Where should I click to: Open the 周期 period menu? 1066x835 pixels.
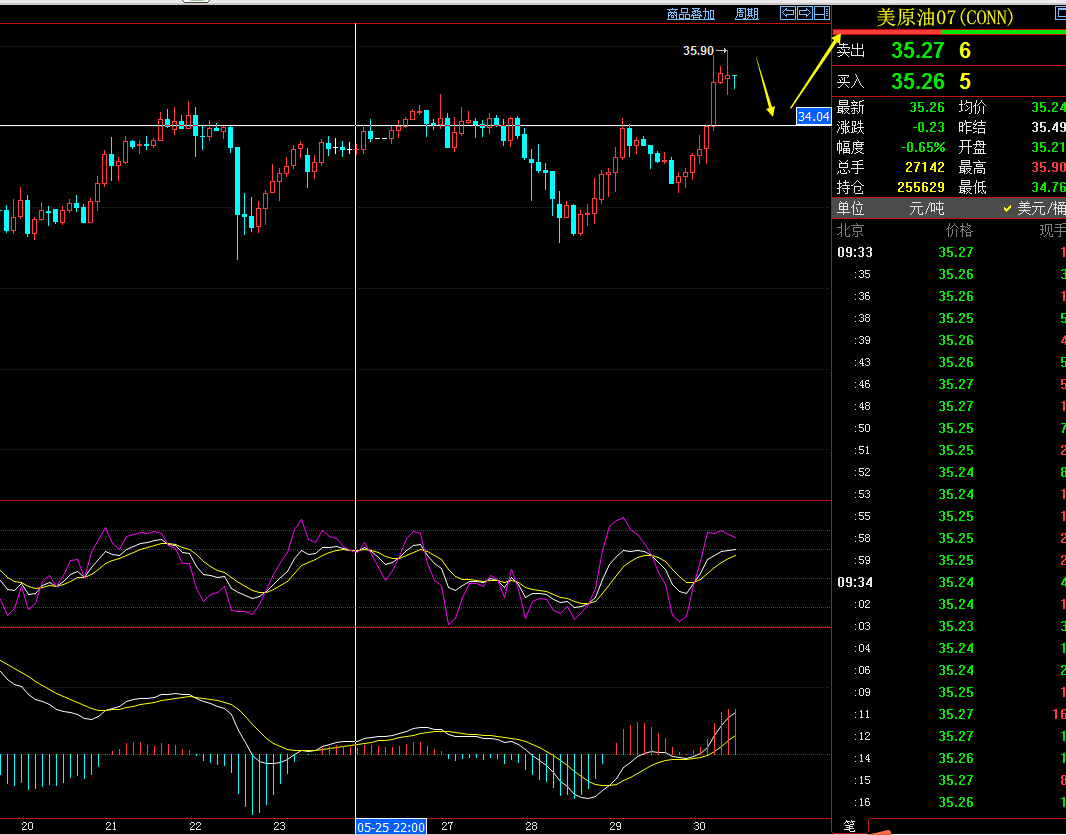[747, 14]
